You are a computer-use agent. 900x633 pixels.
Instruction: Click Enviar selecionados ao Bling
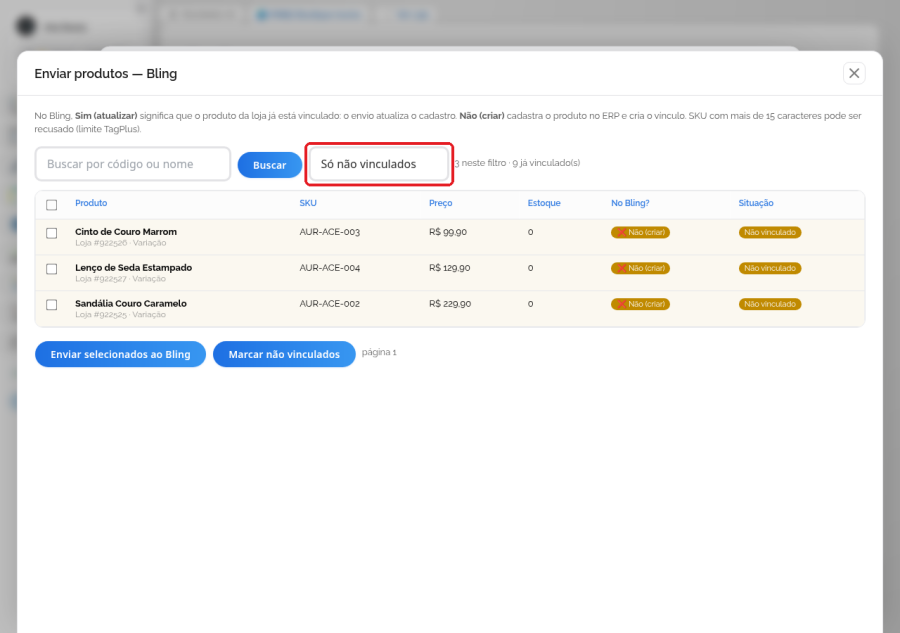click(x=121, y=354)
